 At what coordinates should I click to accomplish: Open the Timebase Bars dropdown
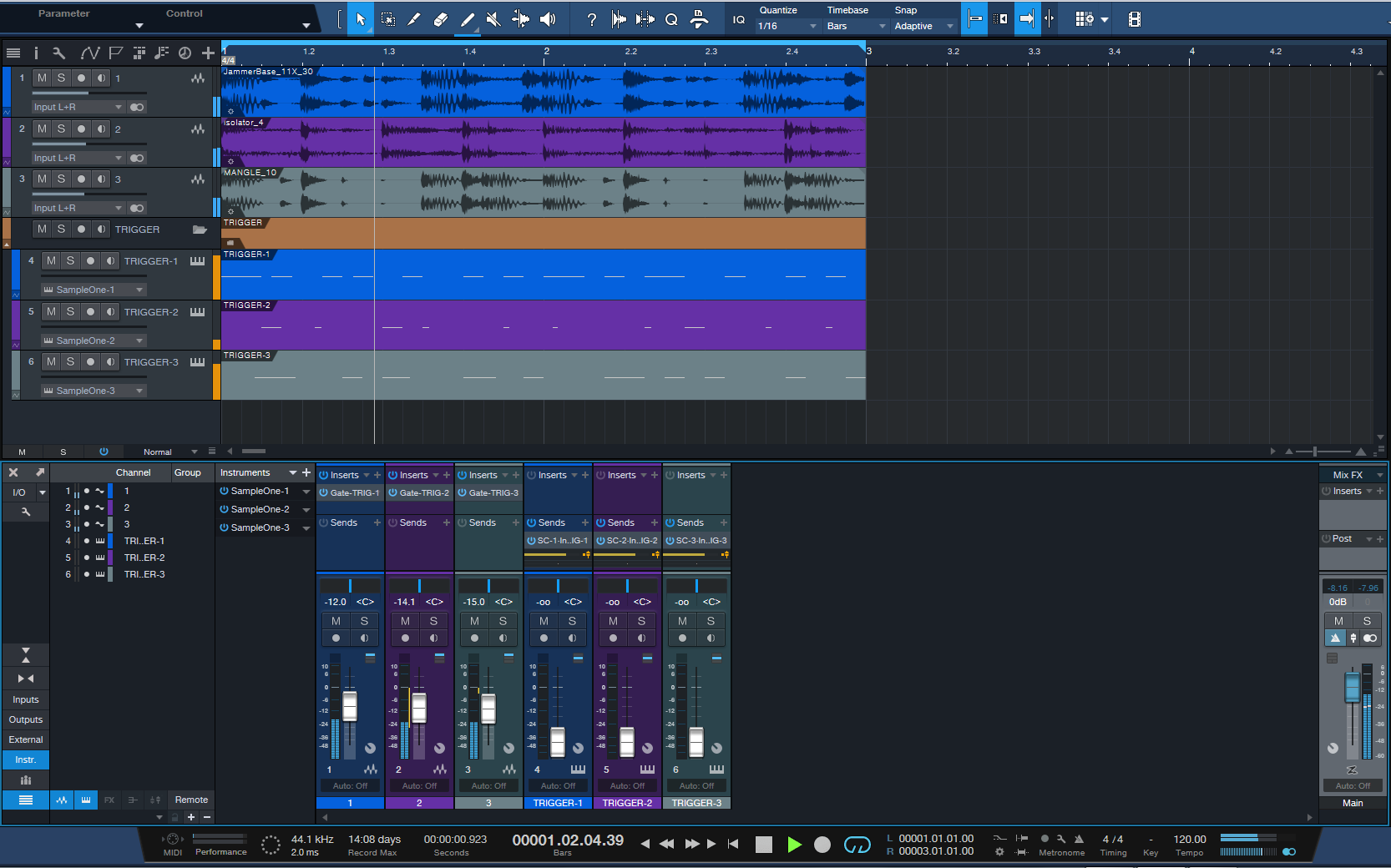(856, 26)
